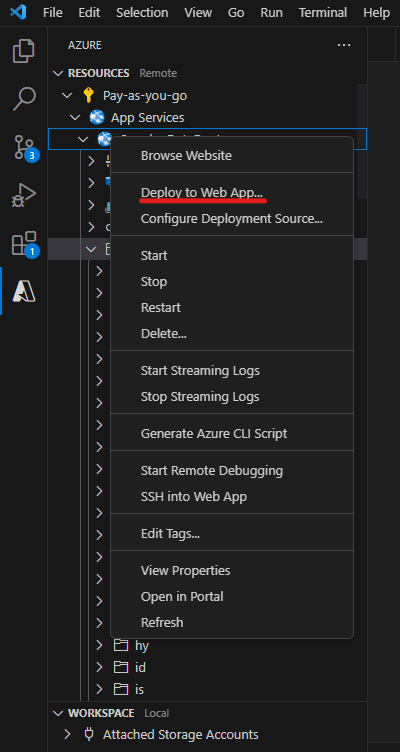Open the Go menu

pyautogui.click(x=236, y=12)
